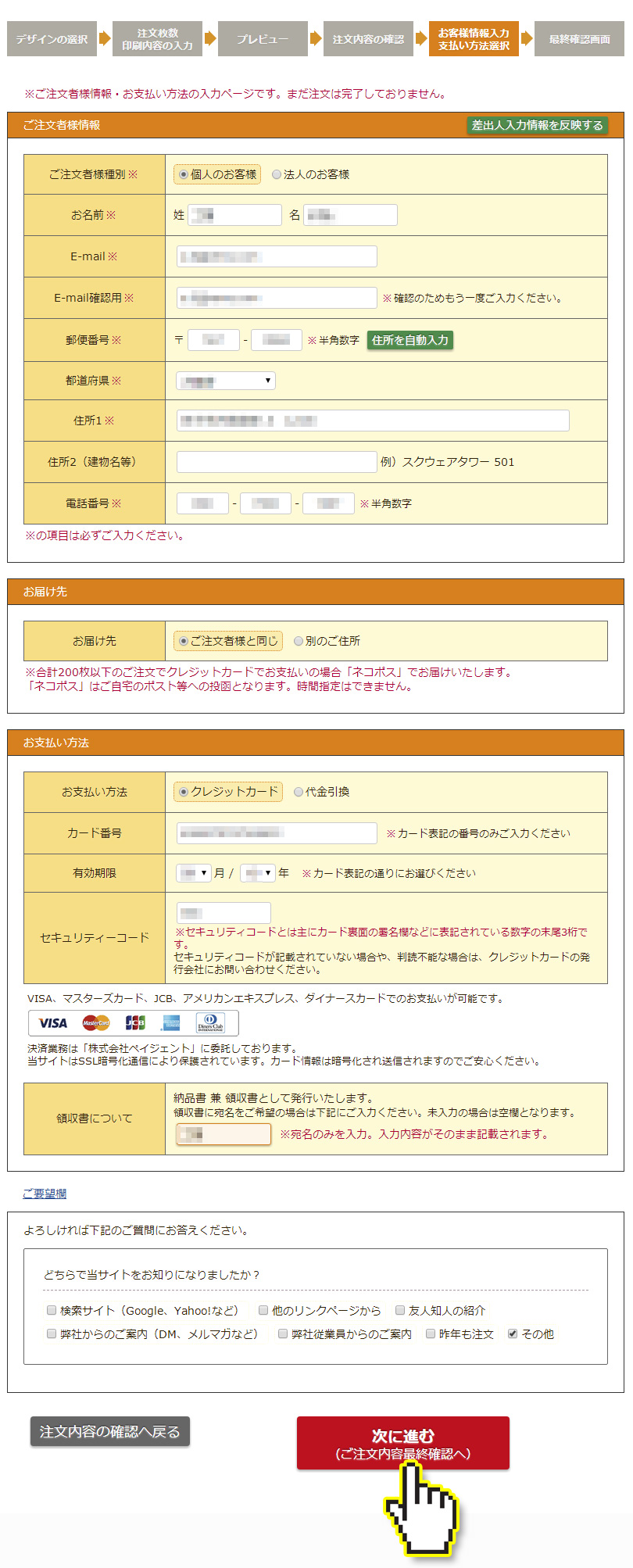Open expiration year dropdown
Screen dimensions: 633x1568
258,873
